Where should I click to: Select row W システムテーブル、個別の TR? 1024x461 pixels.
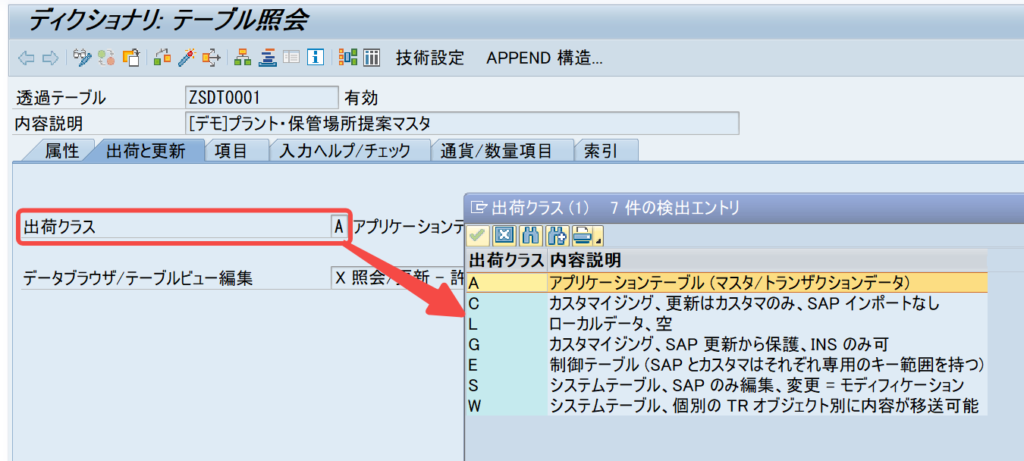click(x=727, y=405)
